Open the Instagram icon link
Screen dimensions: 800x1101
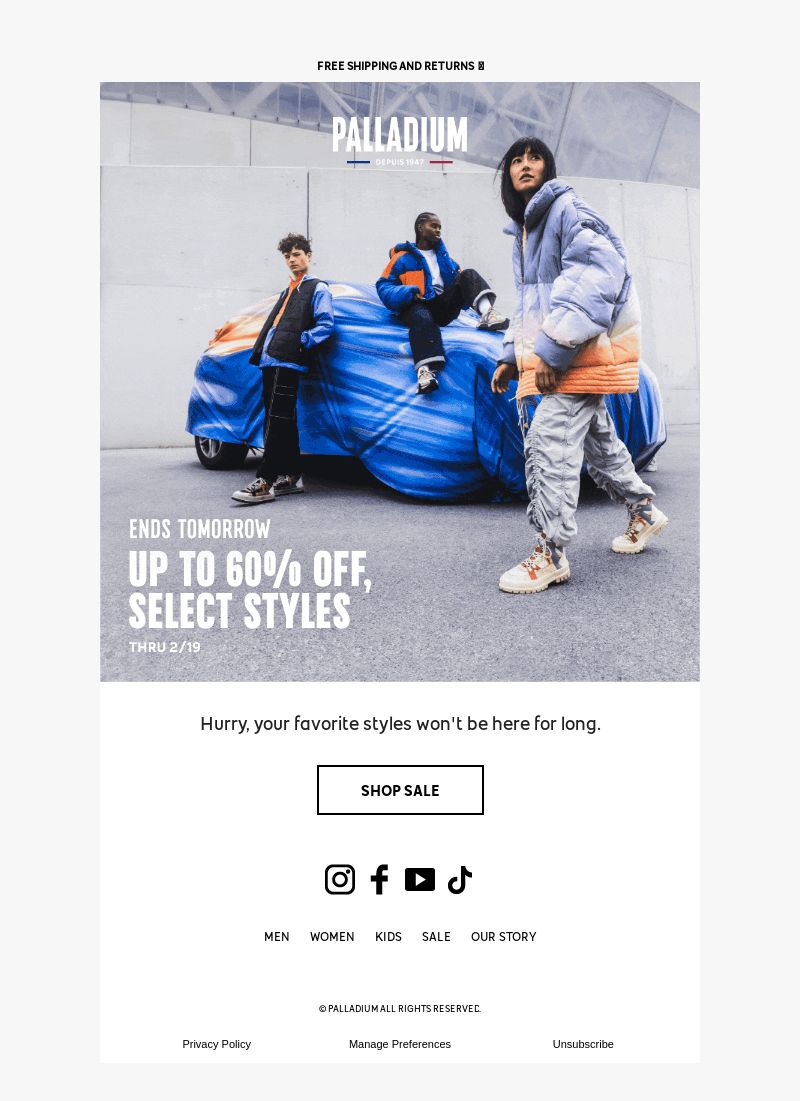340,879
